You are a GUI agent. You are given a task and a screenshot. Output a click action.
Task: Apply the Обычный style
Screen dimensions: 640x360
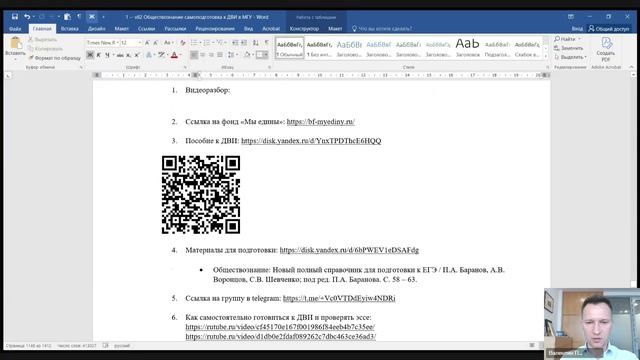tap(290, 48)
